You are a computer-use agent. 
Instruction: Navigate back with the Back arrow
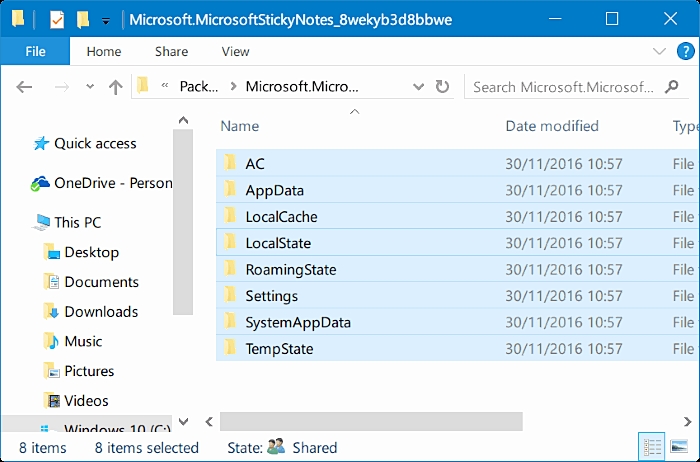point(25,87)
